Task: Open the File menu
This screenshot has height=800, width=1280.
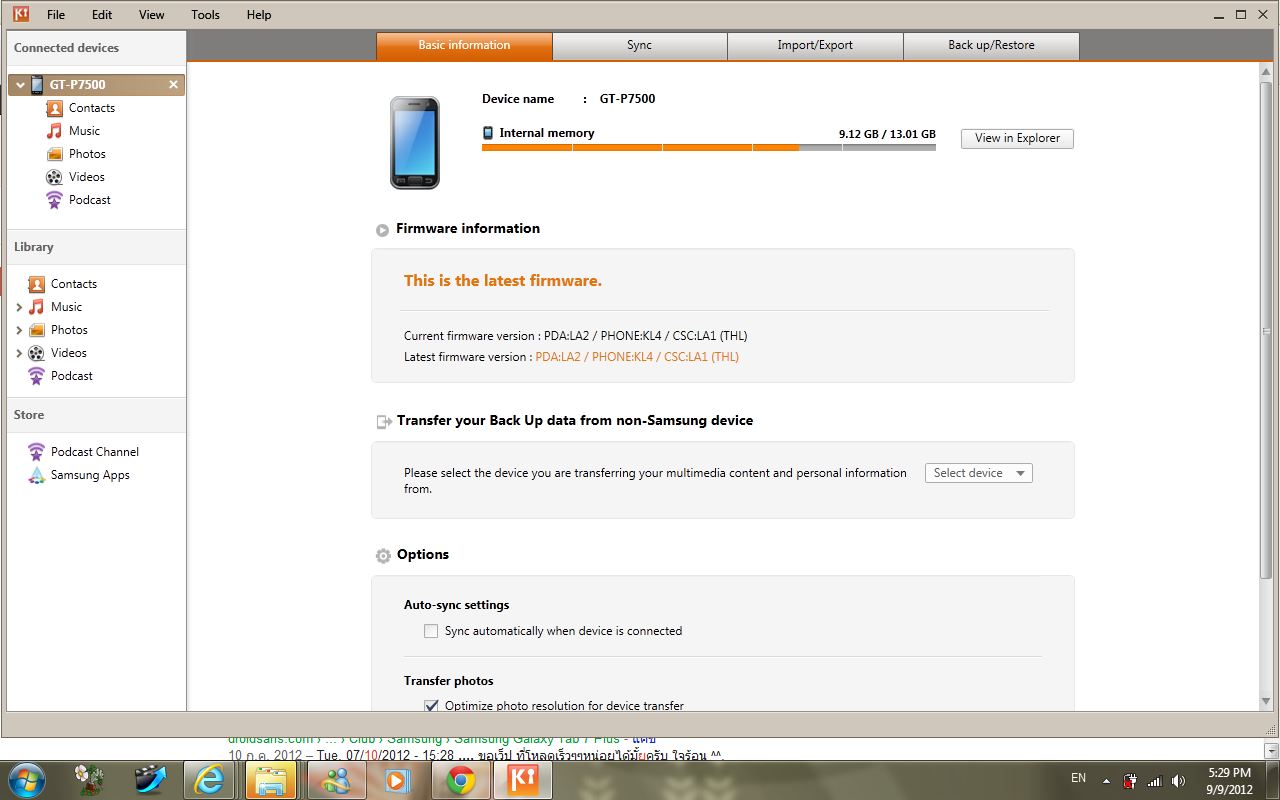Action: 56,15
